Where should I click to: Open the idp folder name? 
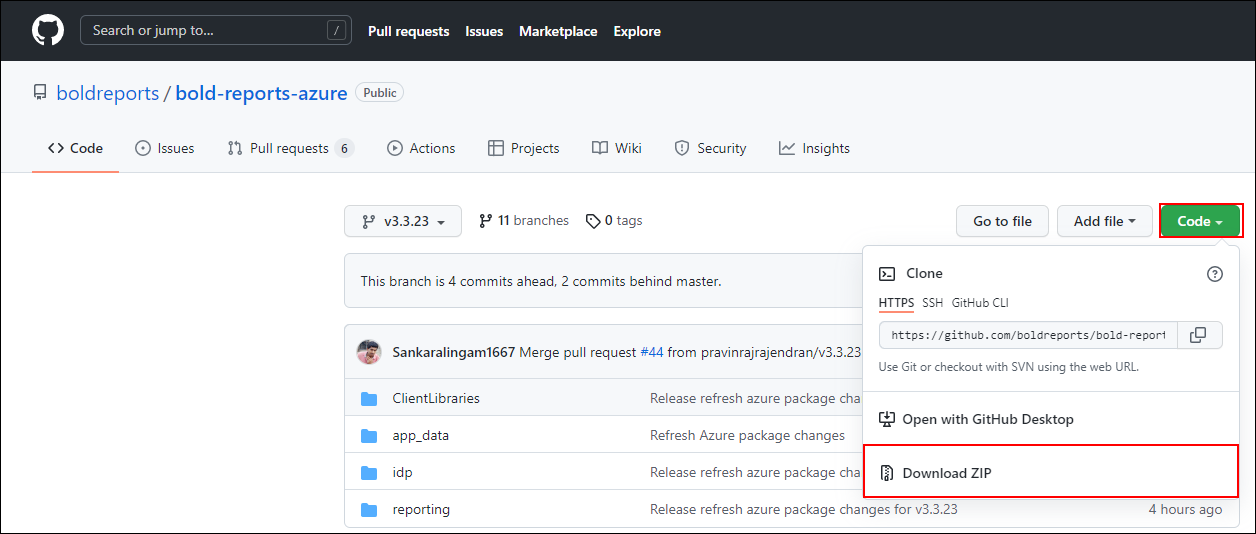(402, 472)
